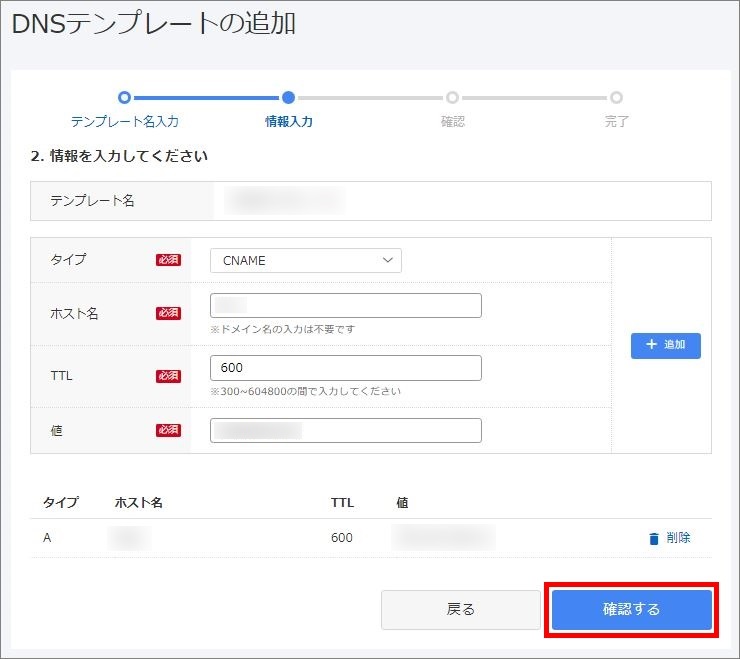This screenshot has height=659, width=740.
Task: Click the TTL column header in the records table
Action: [342, 502]
